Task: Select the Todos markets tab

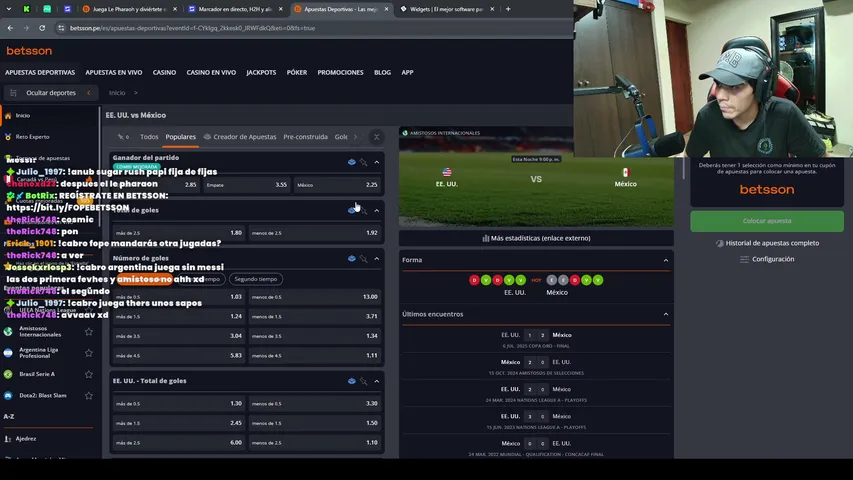Action: click(x=149, y=137)
